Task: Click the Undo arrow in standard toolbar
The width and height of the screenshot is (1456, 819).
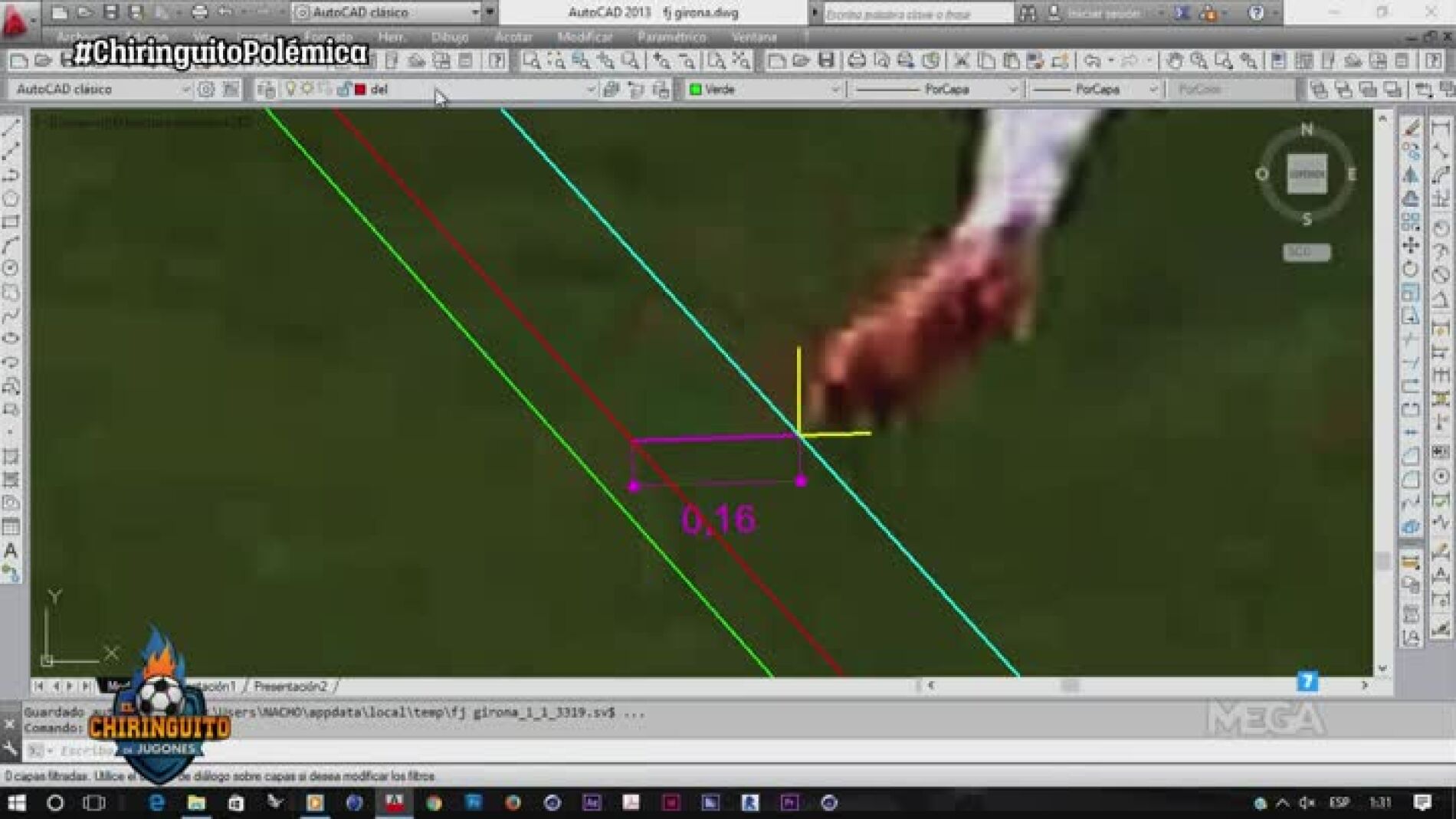Action: point(1093,61)
